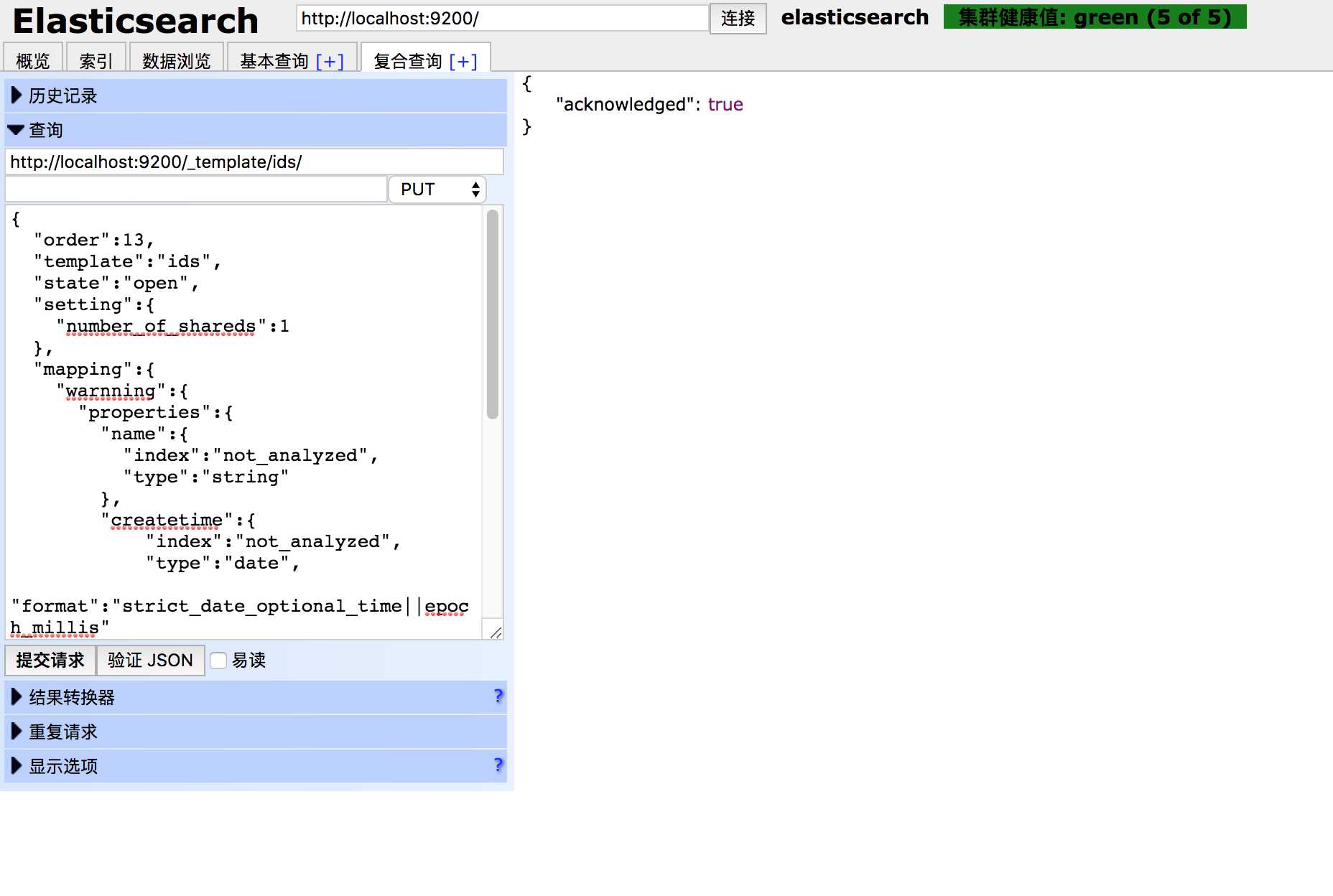Screen dimensions: 1333x896
Task: Select the 复合查询 tab
Action: coord(408,61)
